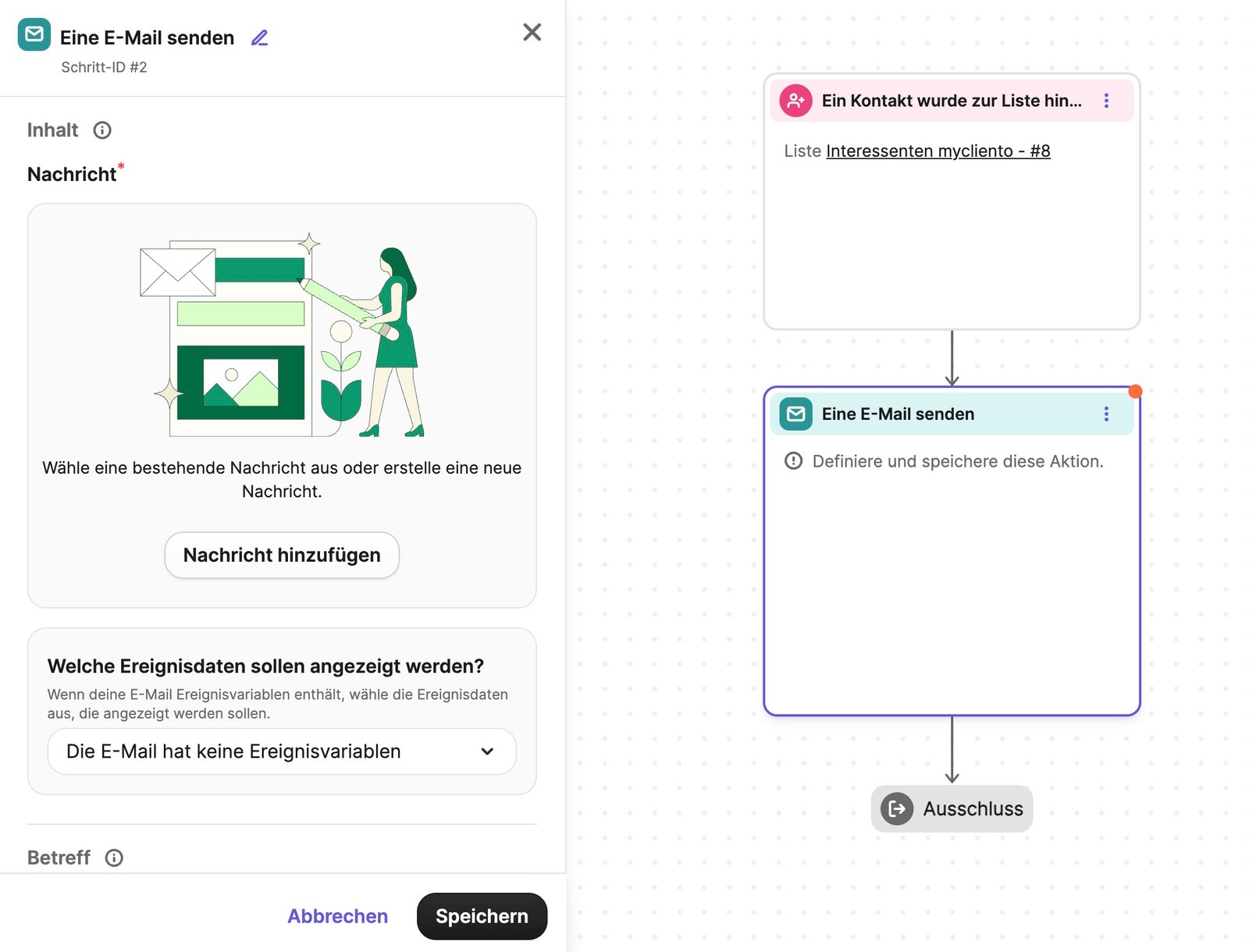Click the Inhalt info icon

102,130
